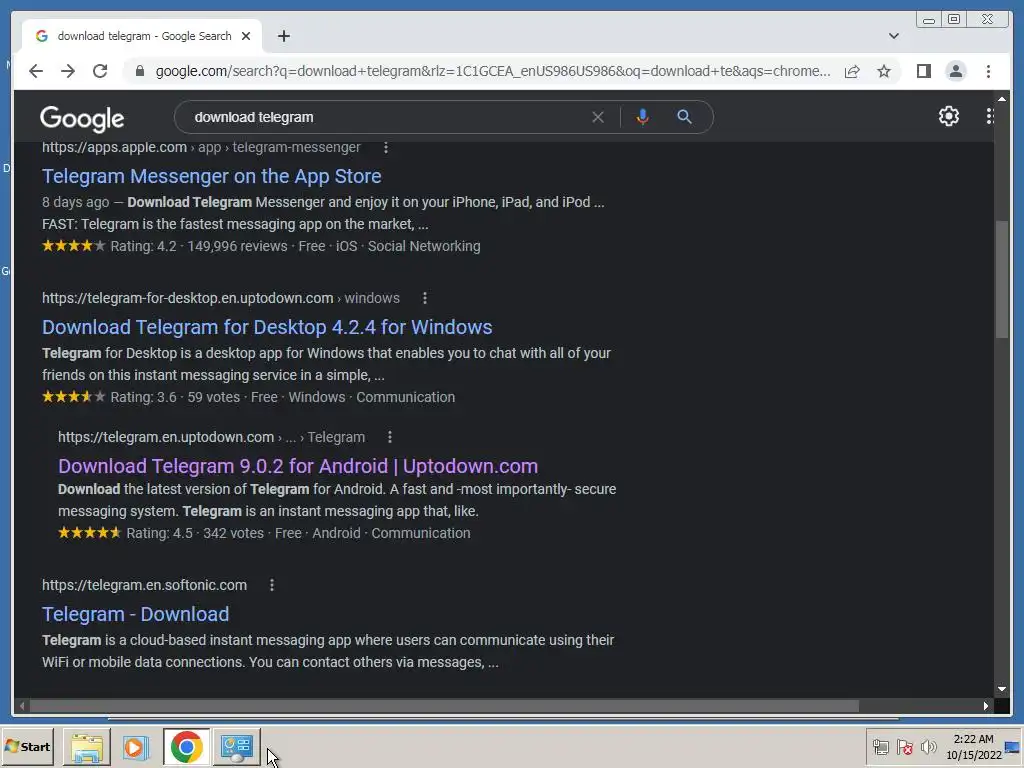This screenshot has width=1024, height=768.
Task: Click the apps.apple.com URL breadcrumb
Action: click(x=201, y=148)
